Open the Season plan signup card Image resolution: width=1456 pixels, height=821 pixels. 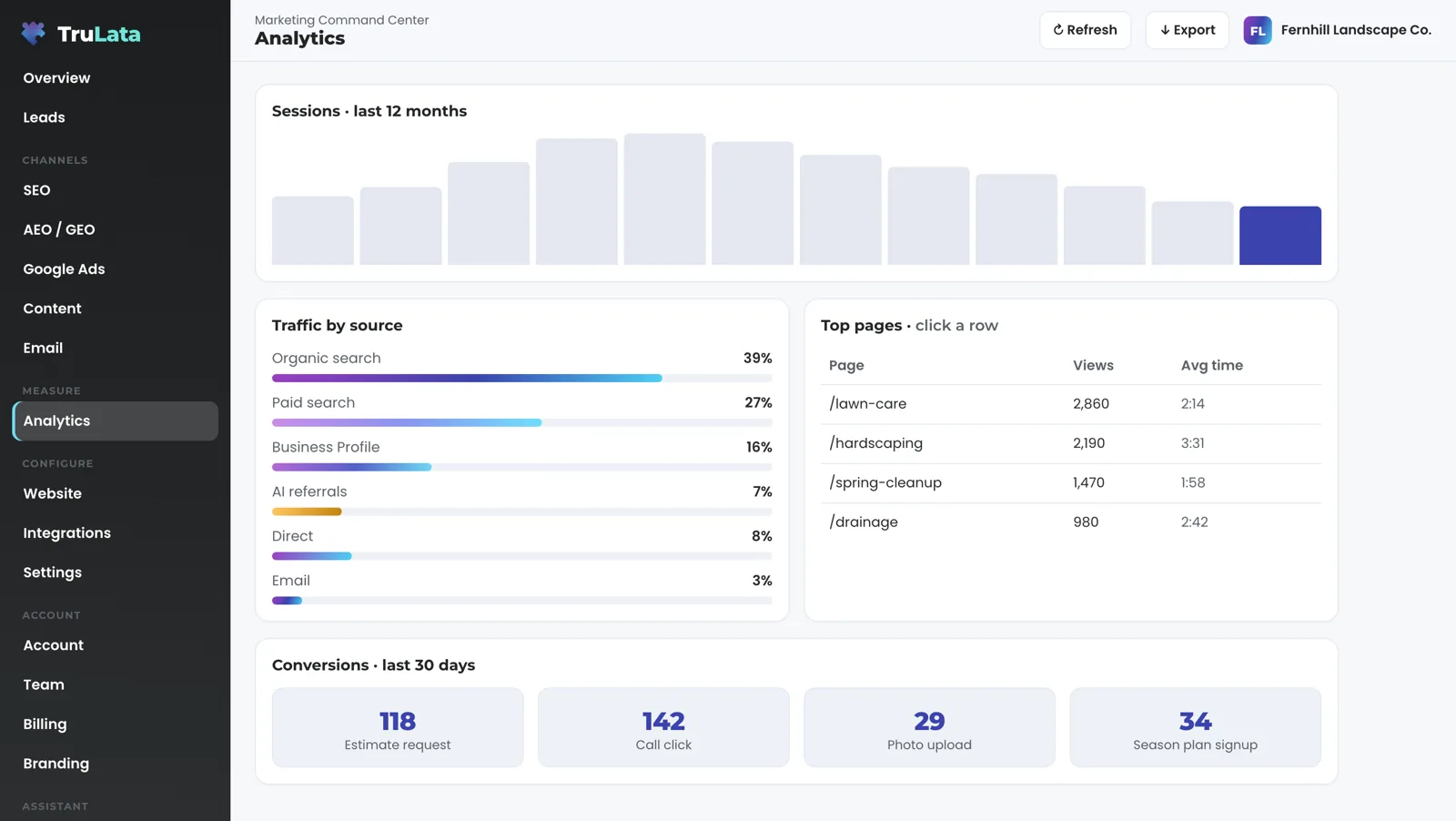pos(1195,727)
